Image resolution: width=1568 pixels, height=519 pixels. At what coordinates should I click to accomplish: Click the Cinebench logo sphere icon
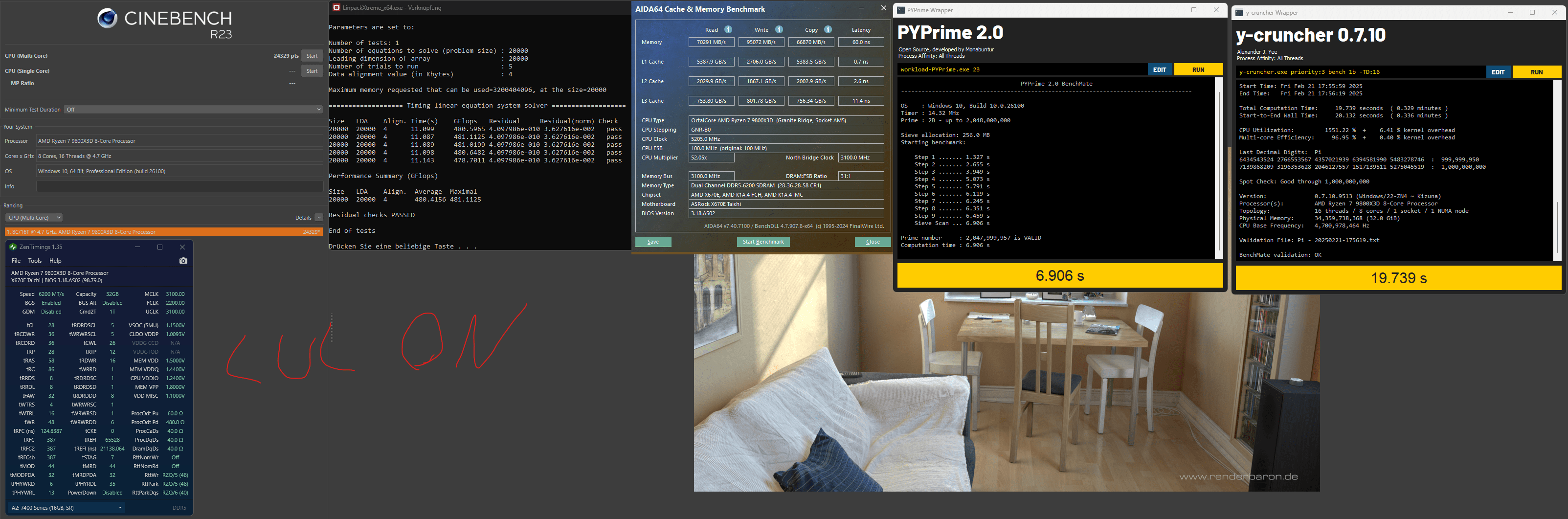point(107,18)
